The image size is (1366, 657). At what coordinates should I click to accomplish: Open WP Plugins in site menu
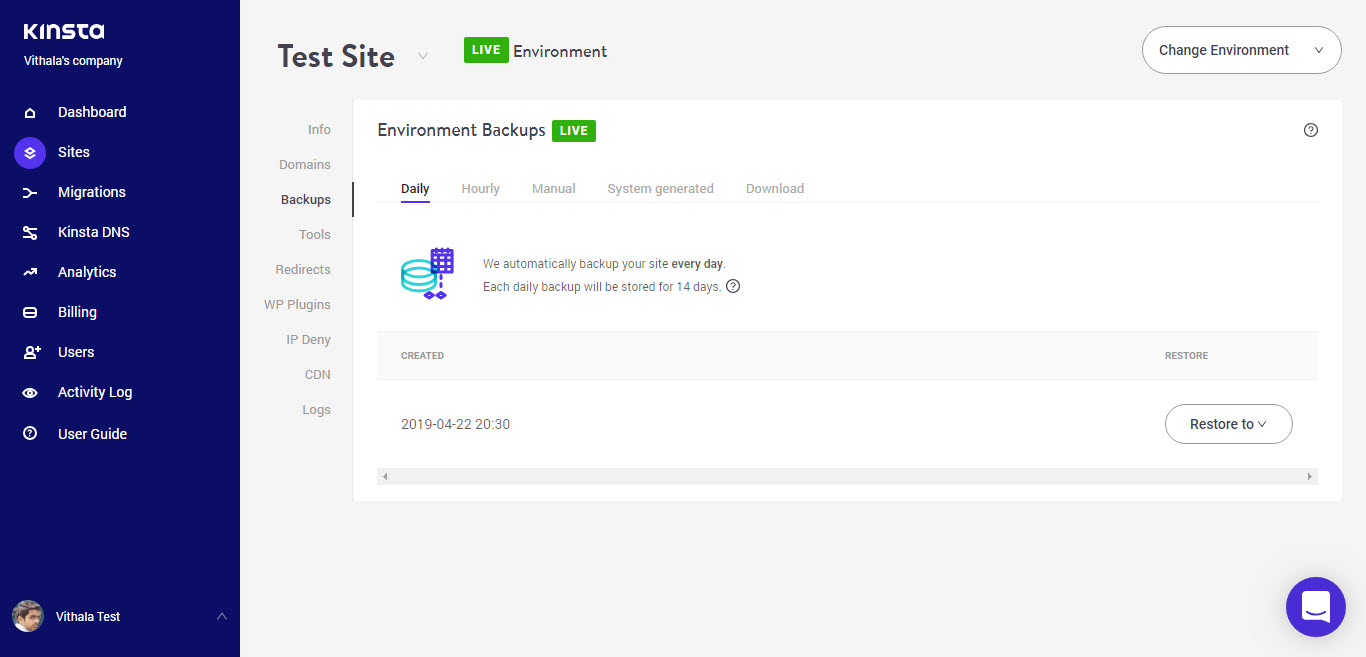coord(297,305)
